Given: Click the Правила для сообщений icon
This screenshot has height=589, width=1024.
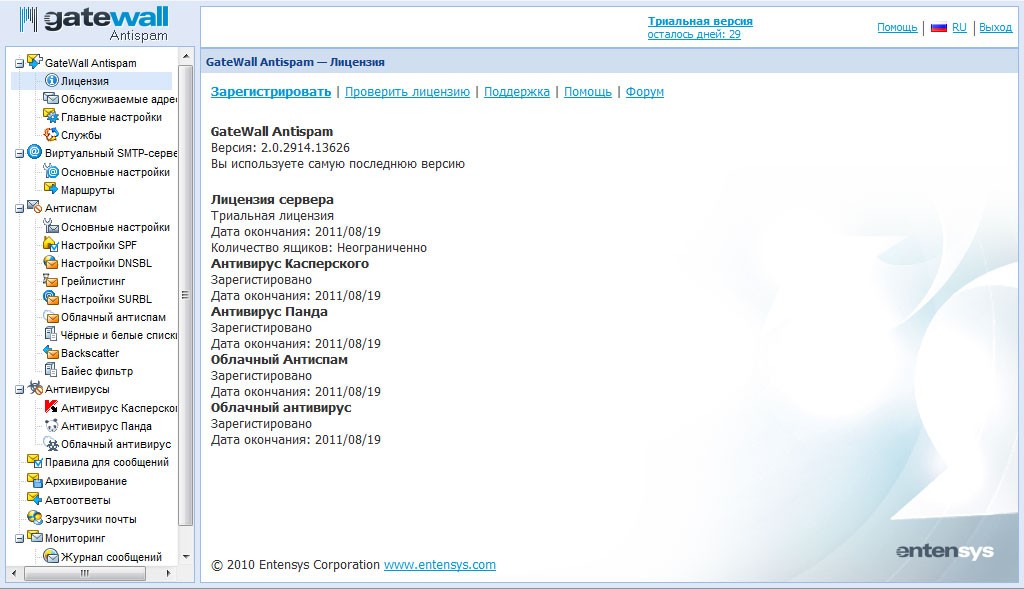Looking at the screenshot, I should pos(35,461).
